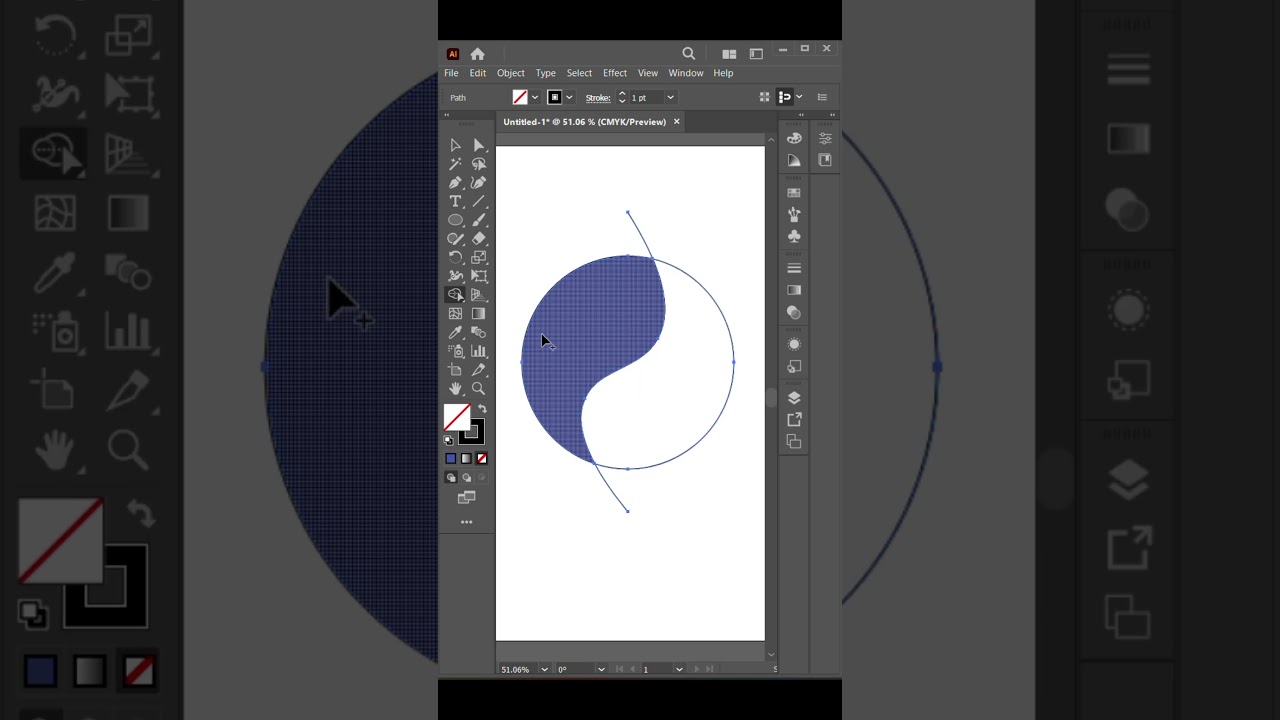Select the Pen tool
The image size is (1280, 720).
455,183
